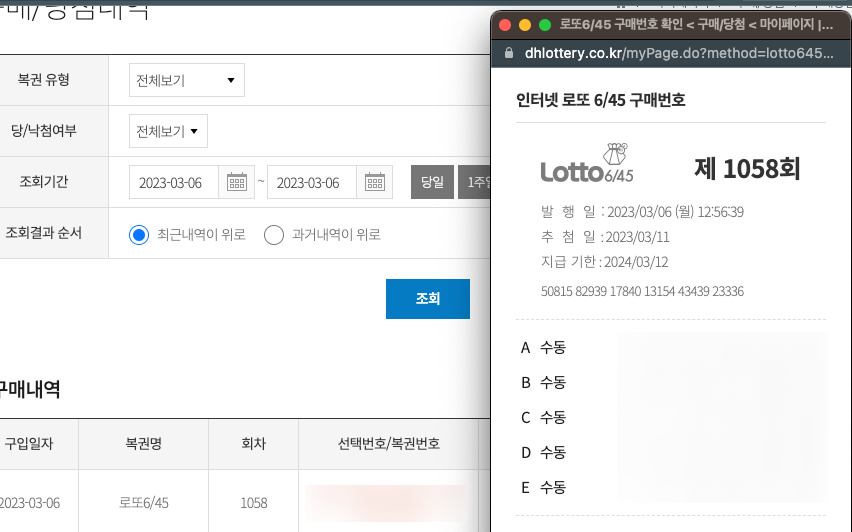Click the 제 1058회 round heading

747,168
